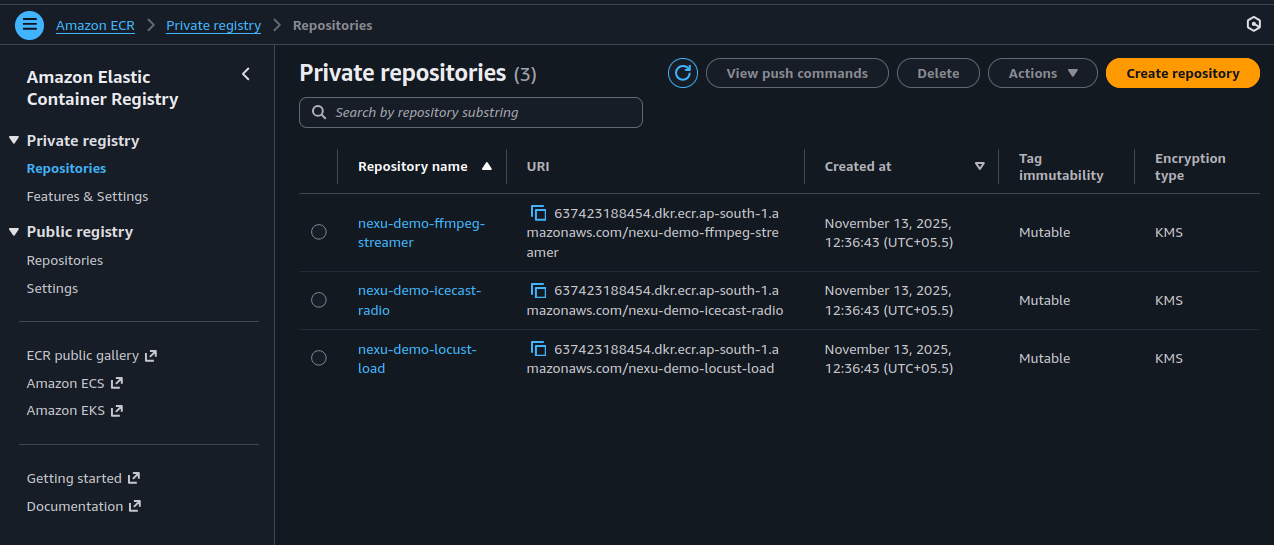Sort ascending by Repository name arrow

click(487, 167)
